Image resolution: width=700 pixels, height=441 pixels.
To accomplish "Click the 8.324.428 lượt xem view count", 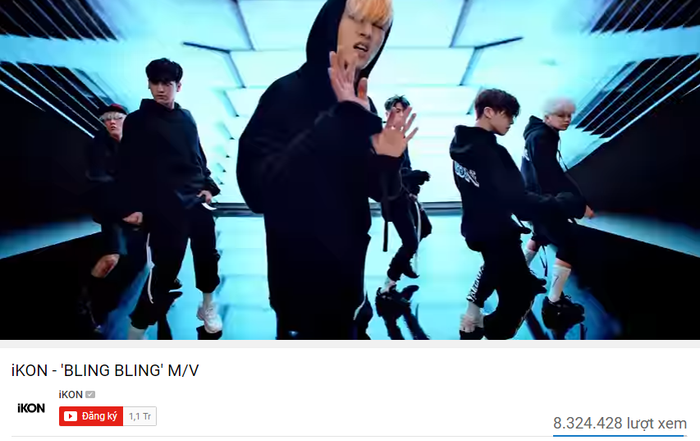I will coord(620,423).
